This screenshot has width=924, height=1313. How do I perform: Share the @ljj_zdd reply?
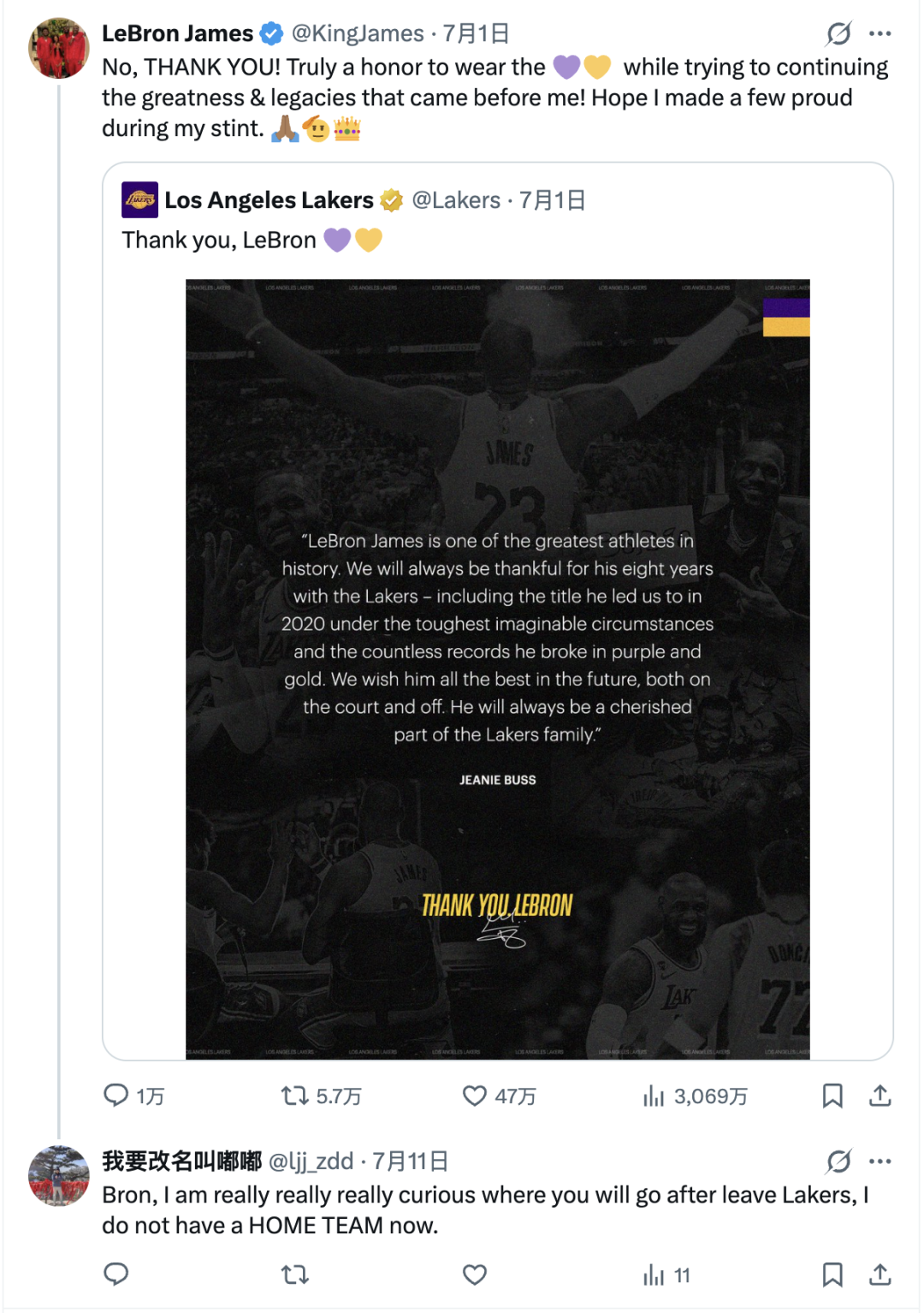point(880,1274)
